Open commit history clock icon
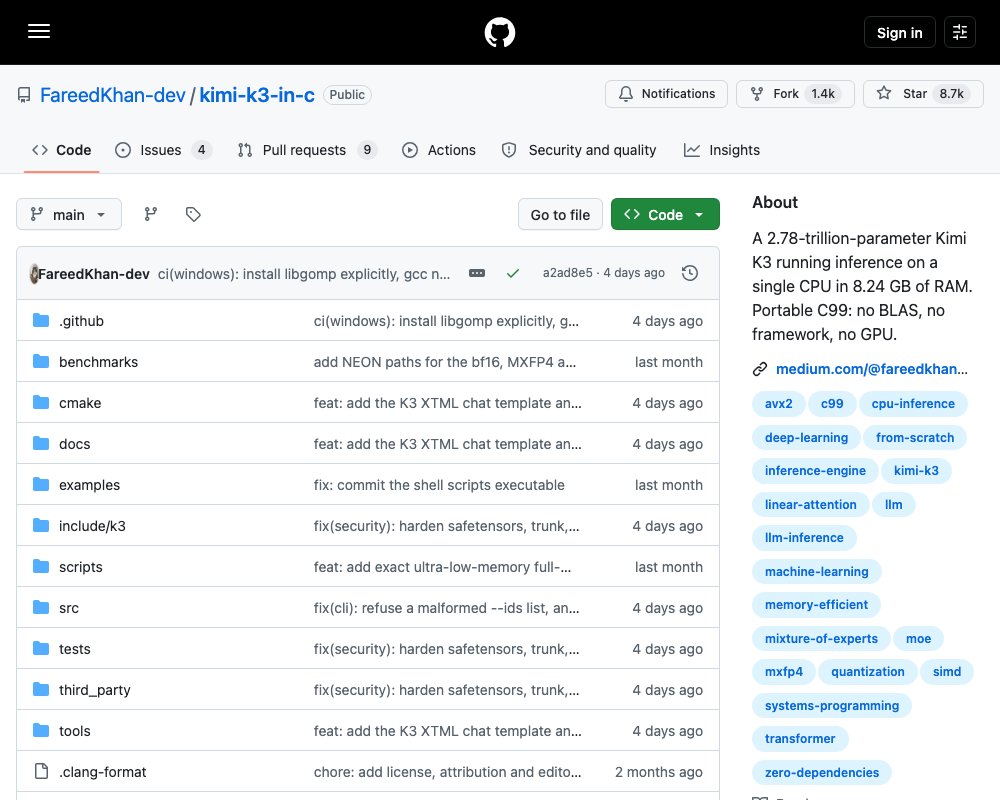The height and width of the screenshot is (800, 1000). [x=689, y=273]
